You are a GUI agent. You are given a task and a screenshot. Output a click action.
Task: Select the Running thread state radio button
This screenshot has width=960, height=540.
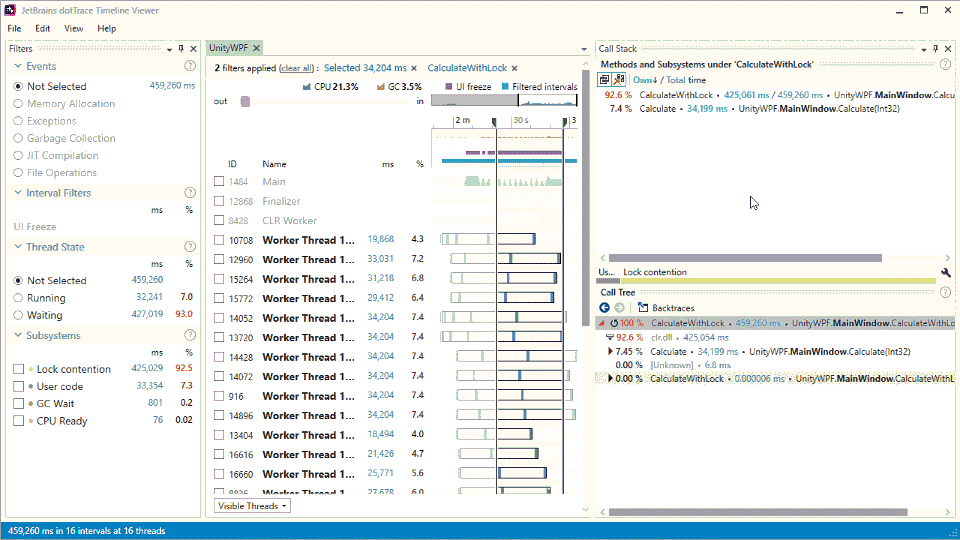pyautogui.click(x=18, y=298)
